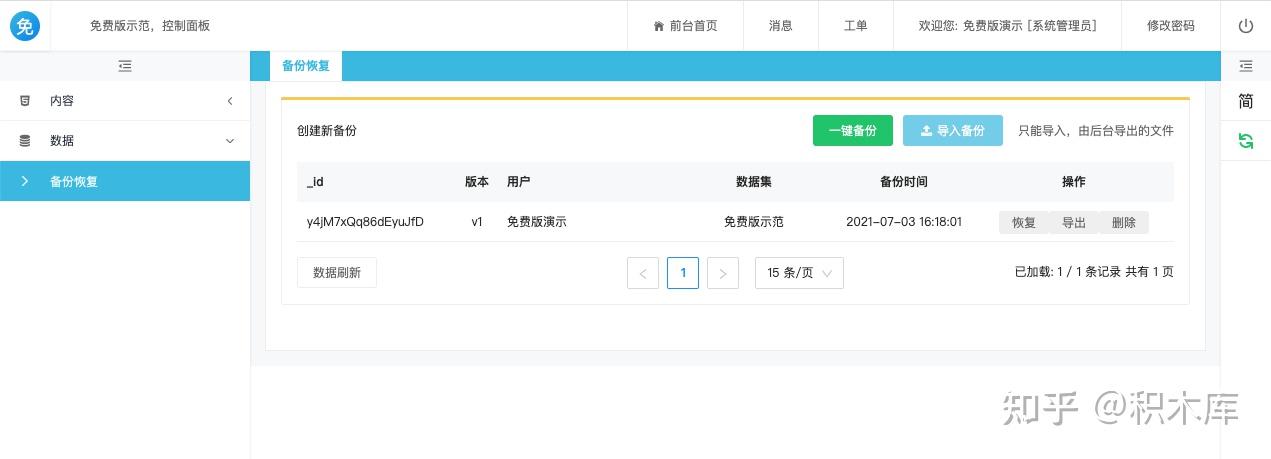Collapse the 数据 menu chevron
The width and height of the screenshot is (1271, 459).
[230, 141]
